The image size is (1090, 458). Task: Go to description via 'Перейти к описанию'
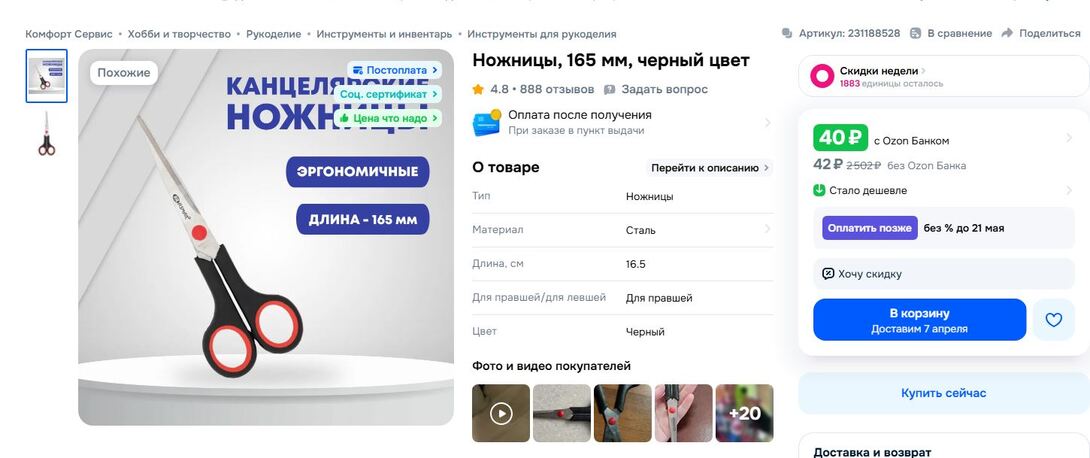710,167
